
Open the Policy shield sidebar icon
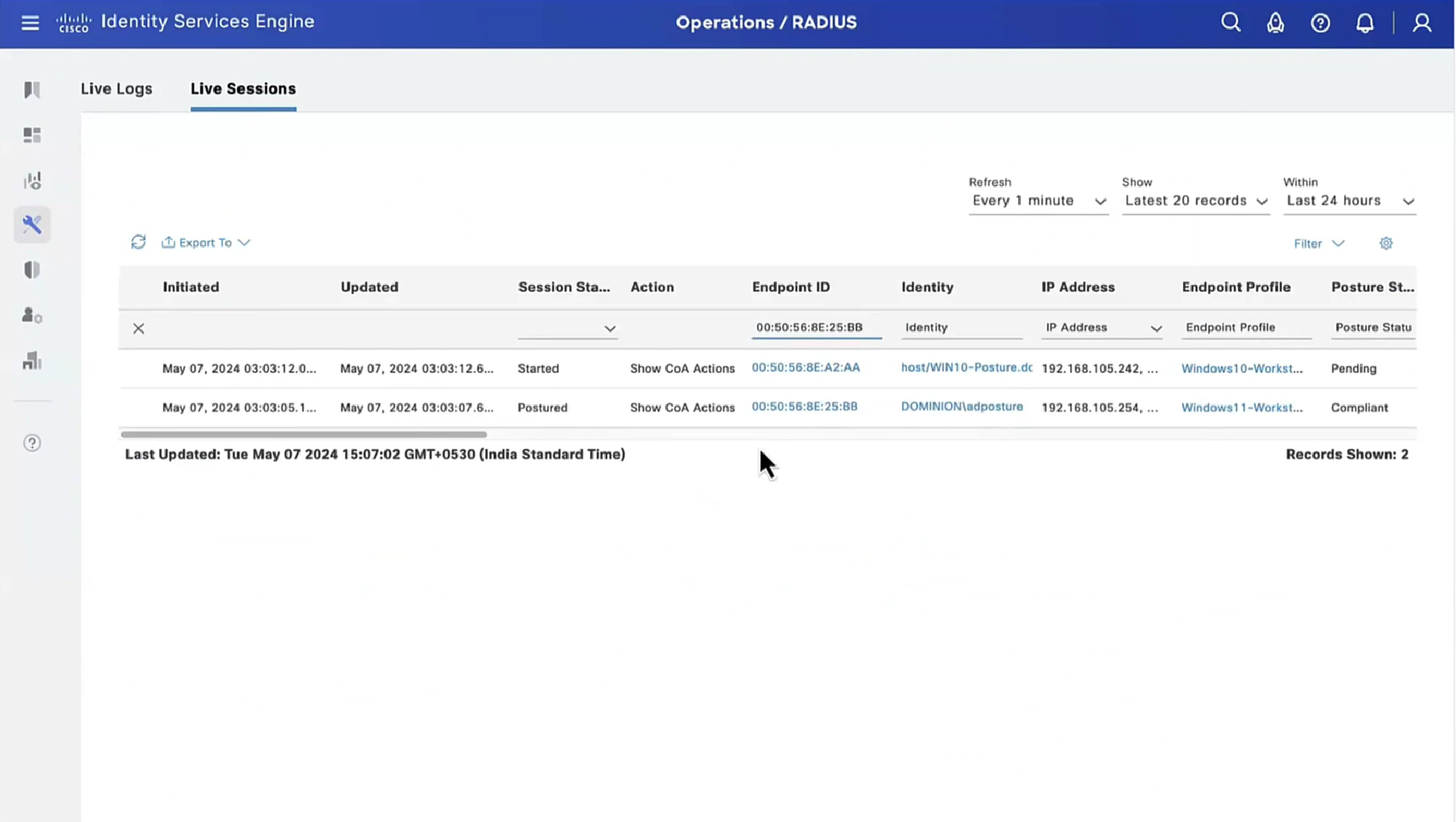click(x=32, y=270)
